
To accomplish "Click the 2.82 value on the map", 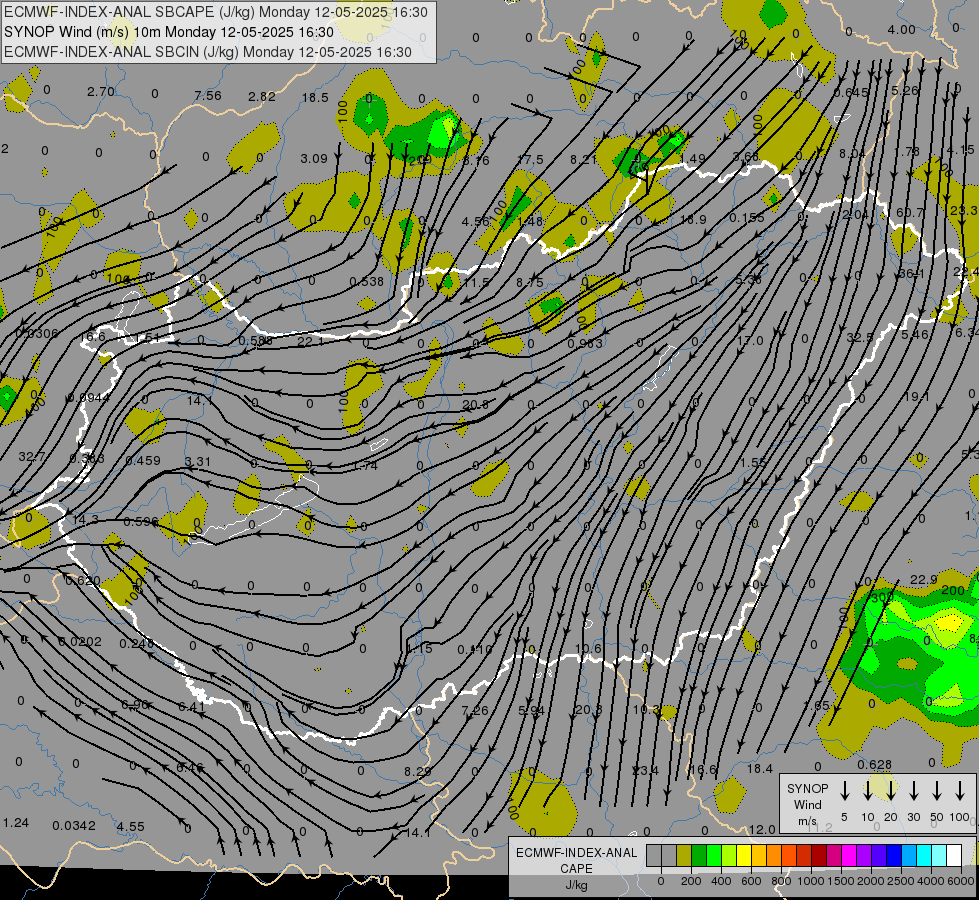I will (262, 96).
